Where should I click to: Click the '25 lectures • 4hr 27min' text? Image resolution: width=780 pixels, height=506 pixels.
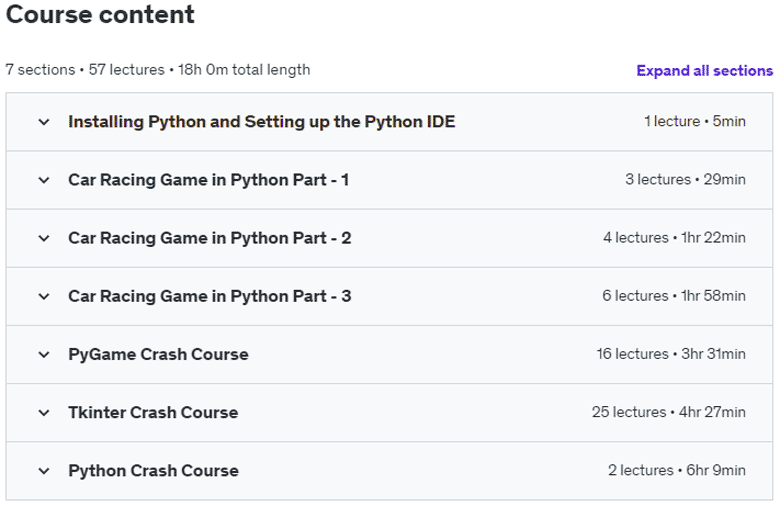tap(669, 412)
